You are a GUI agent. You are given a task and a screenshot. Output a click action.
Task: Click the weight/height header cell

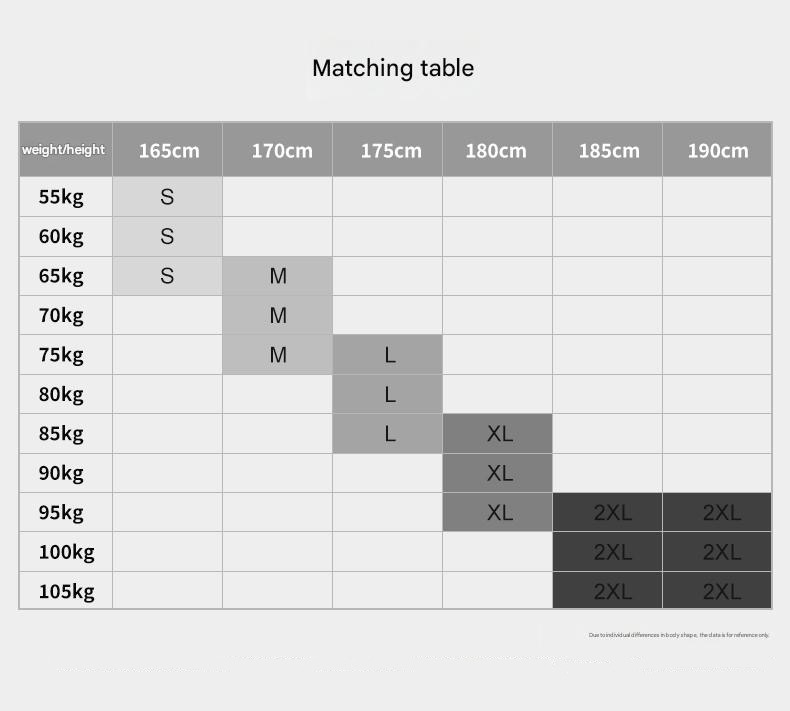click(x=64, y=150)
